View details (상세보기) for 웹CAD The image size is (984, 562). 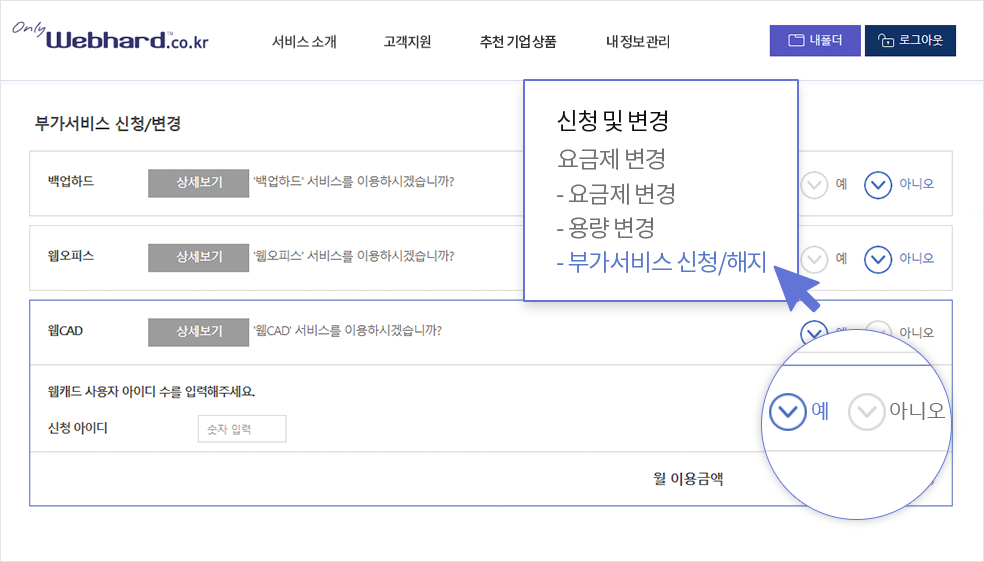198,332
